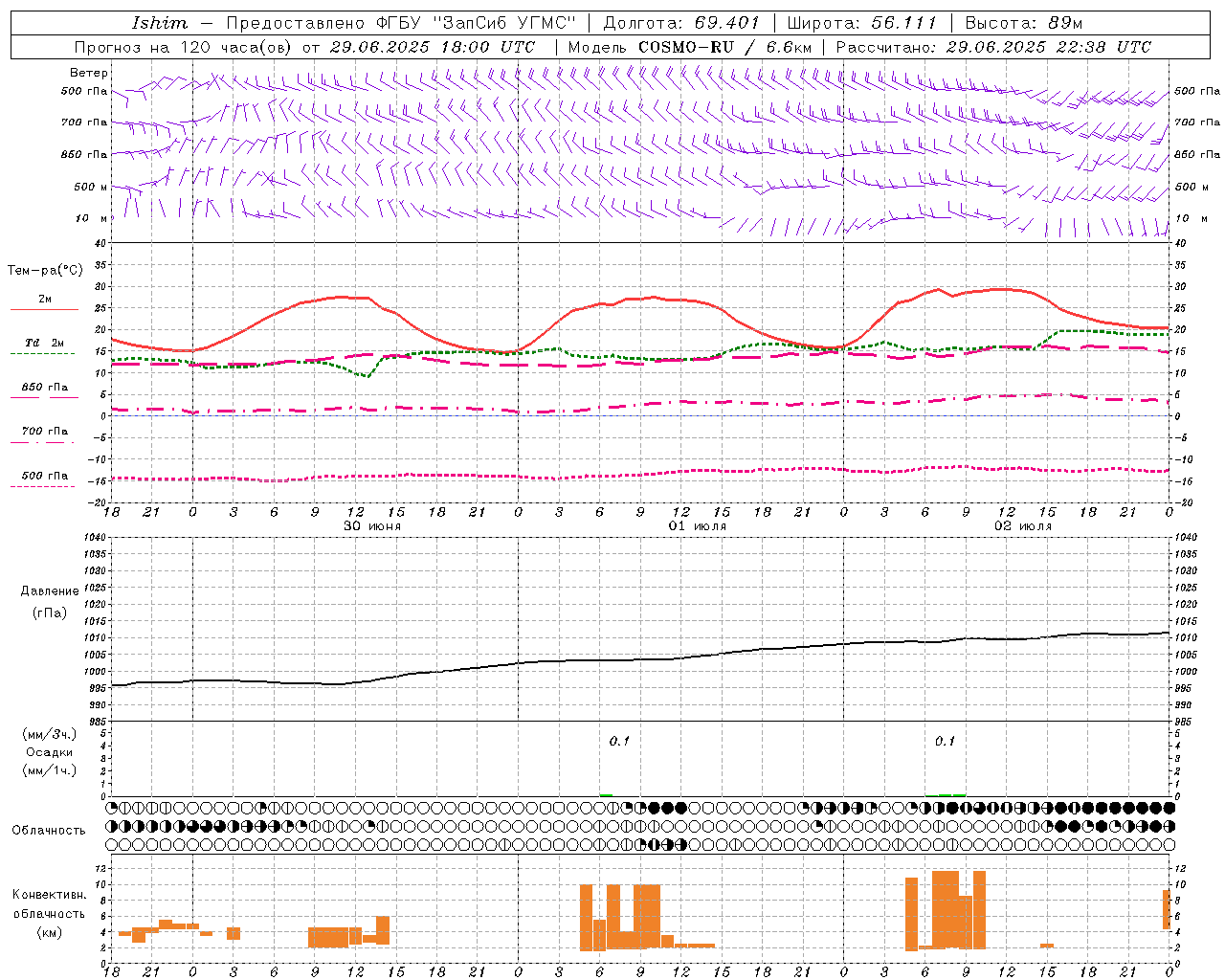Image resolution: width=1225 pixels, height=980 pixels.
Task: Click the "(мм/1ч.)" precipitation unit label
Action: tap(50, 770)
